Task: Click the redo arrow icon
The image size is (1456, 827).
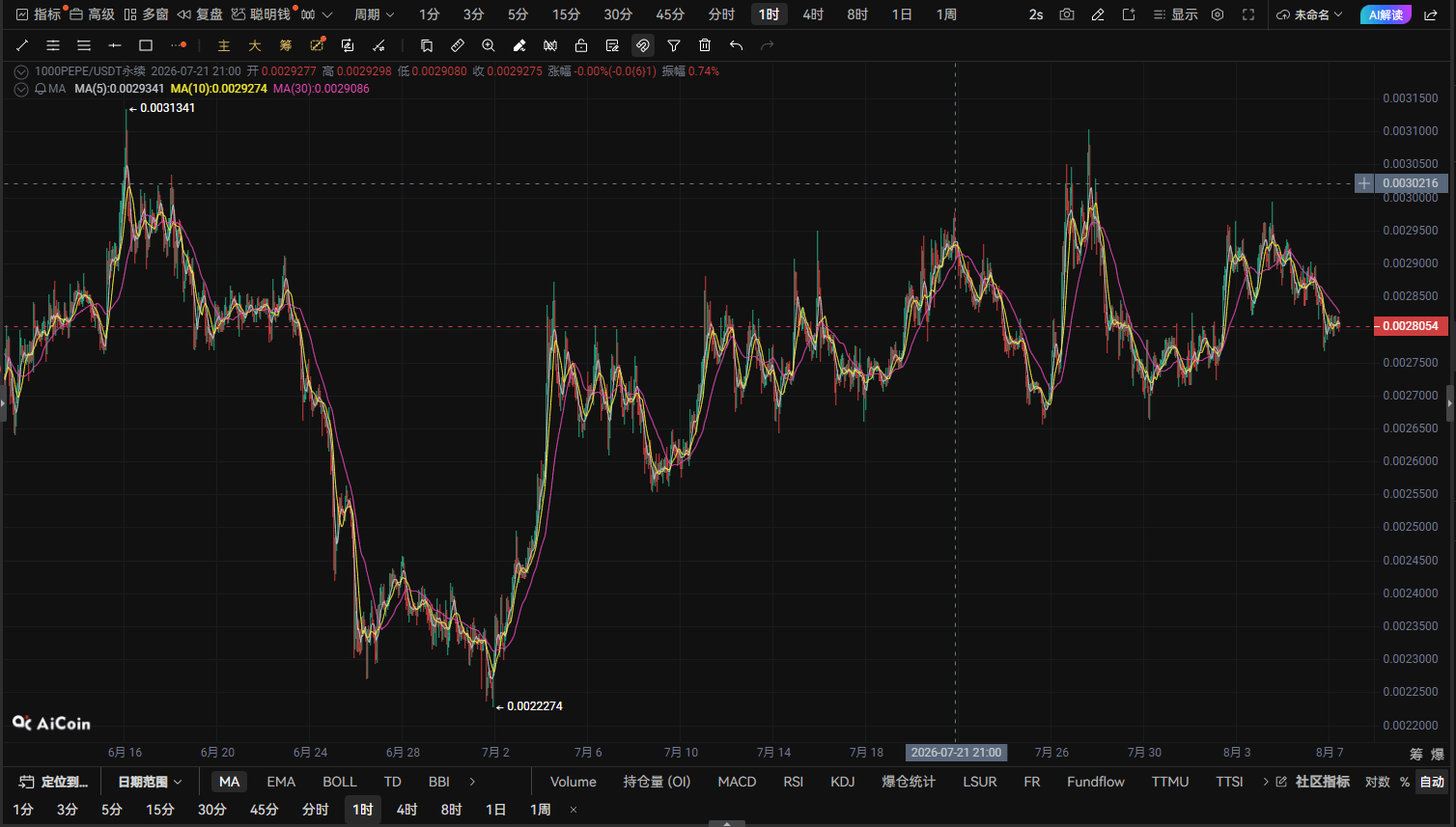Action: (x=767, y=45)
